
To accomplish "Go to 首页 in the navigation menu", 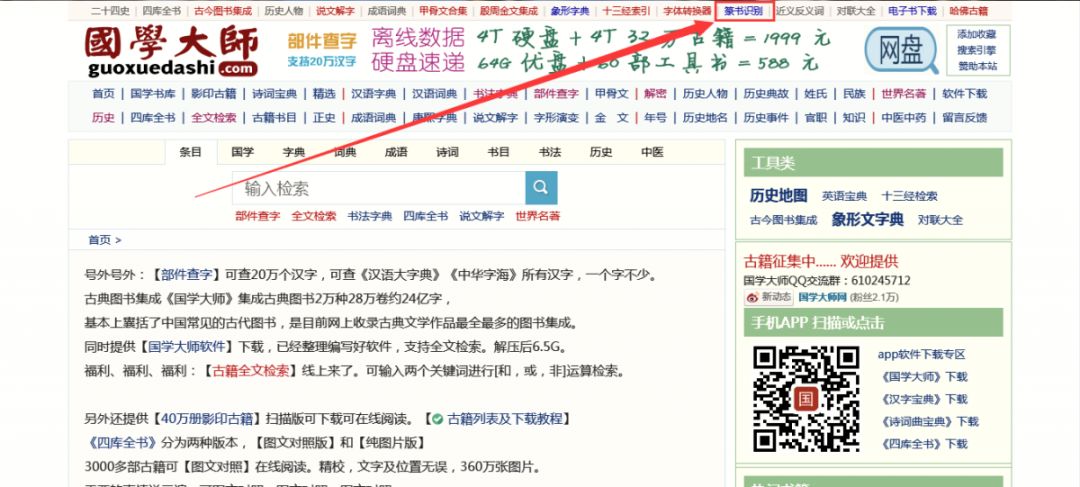I will (x=103, y=94).
